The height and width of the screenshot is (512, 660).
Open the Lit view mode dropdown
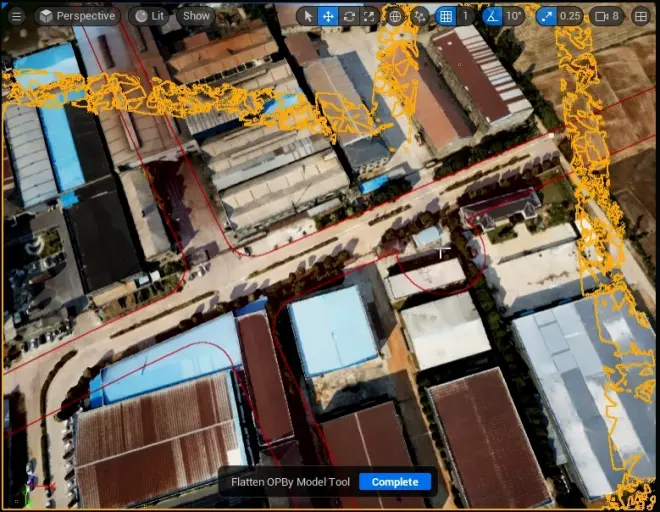(x=149, y=16)
